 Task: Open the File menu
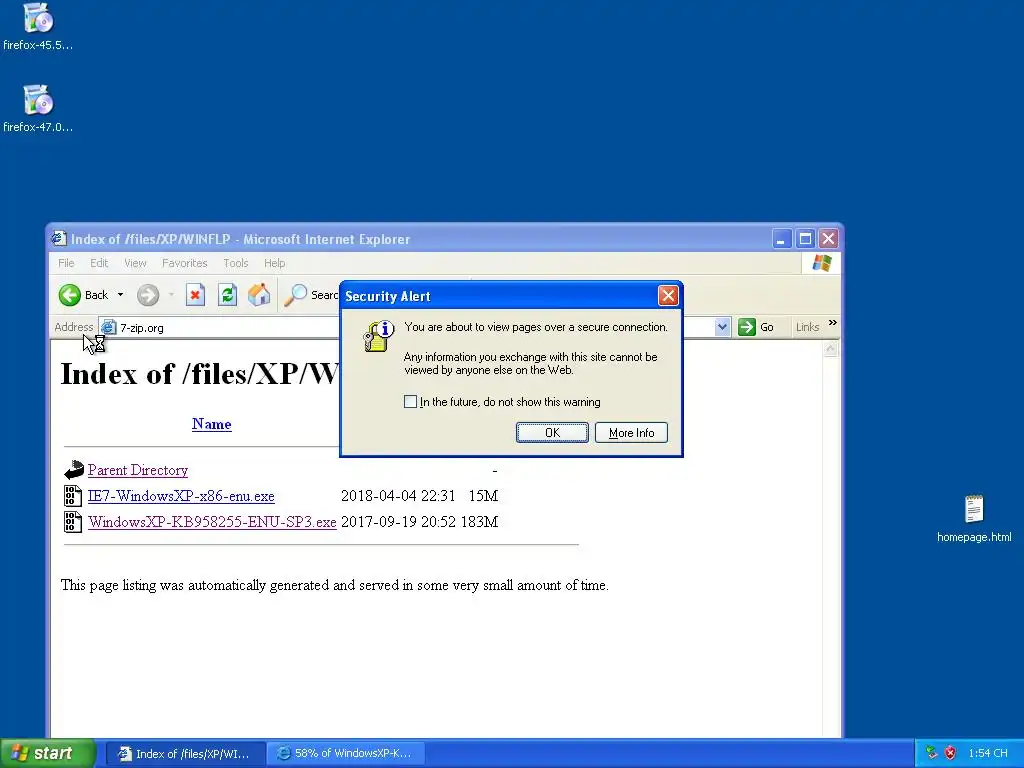[66, 263]
